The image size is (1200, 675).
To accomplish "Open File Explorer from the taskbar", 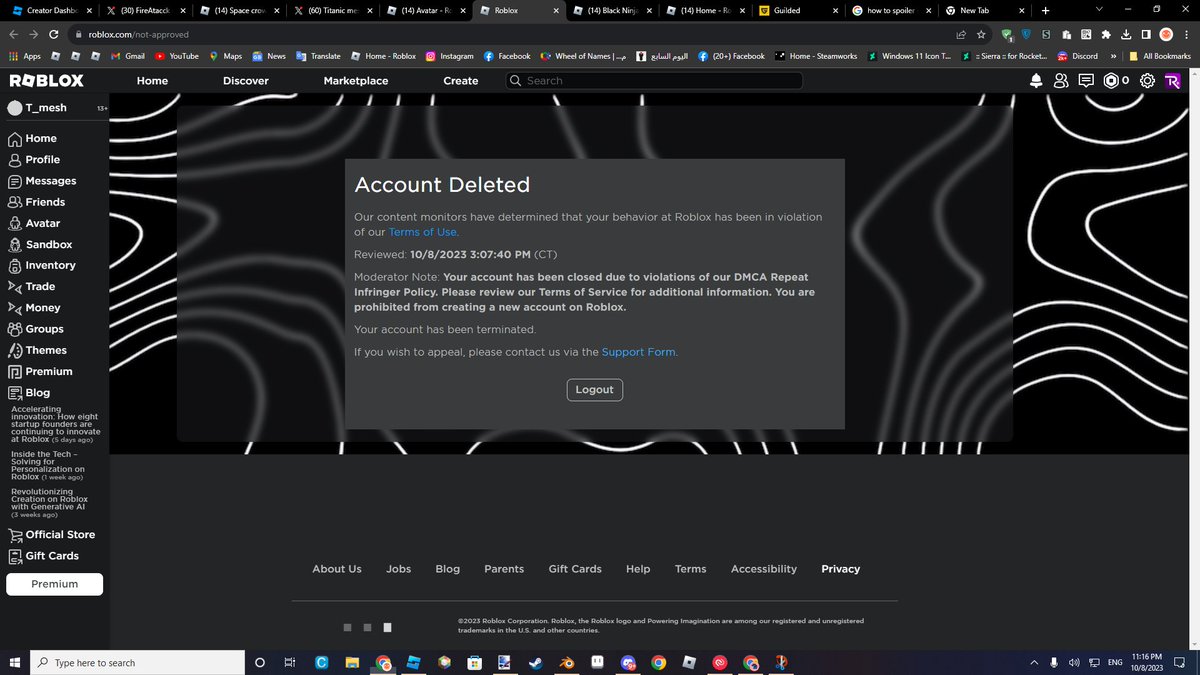I will pyautogui.click(x=353, y=662).
